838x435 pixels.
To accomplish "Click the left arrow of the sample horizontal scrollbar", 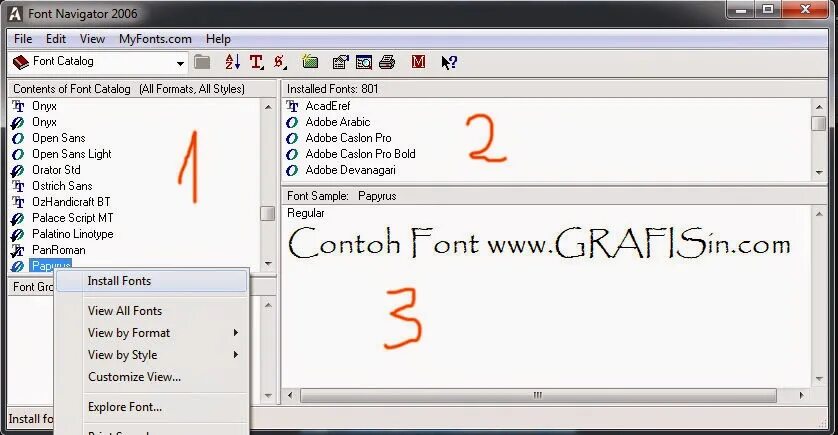I will click(290, 395).
